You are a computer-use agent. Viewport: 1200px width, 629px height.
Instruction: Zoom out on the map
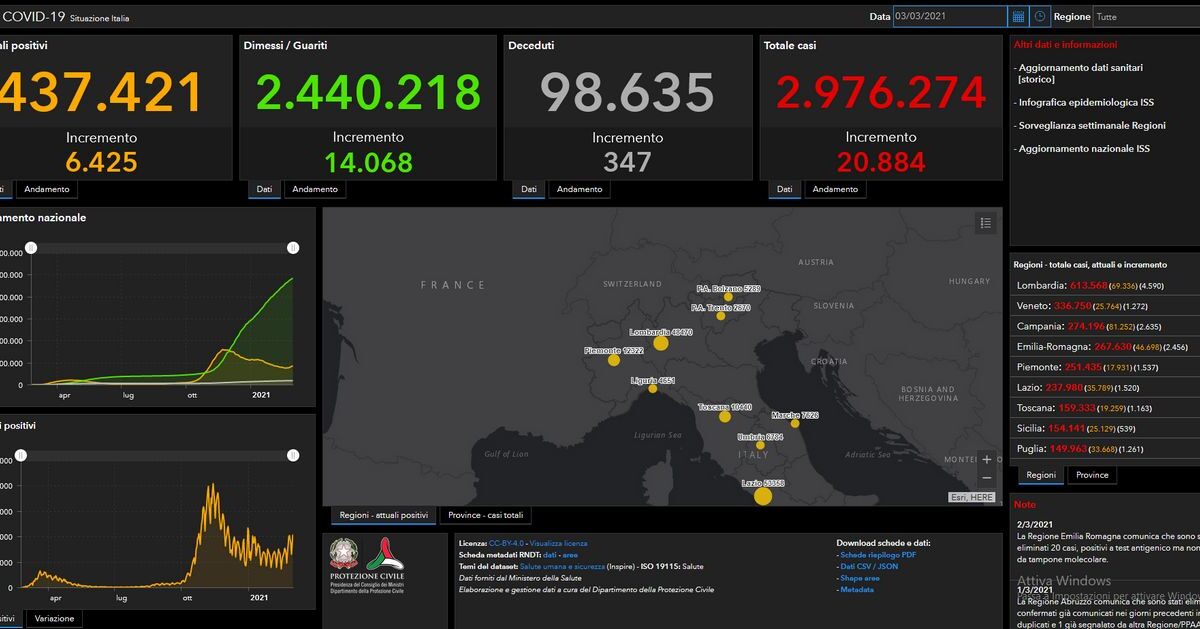tap(987, 478)
